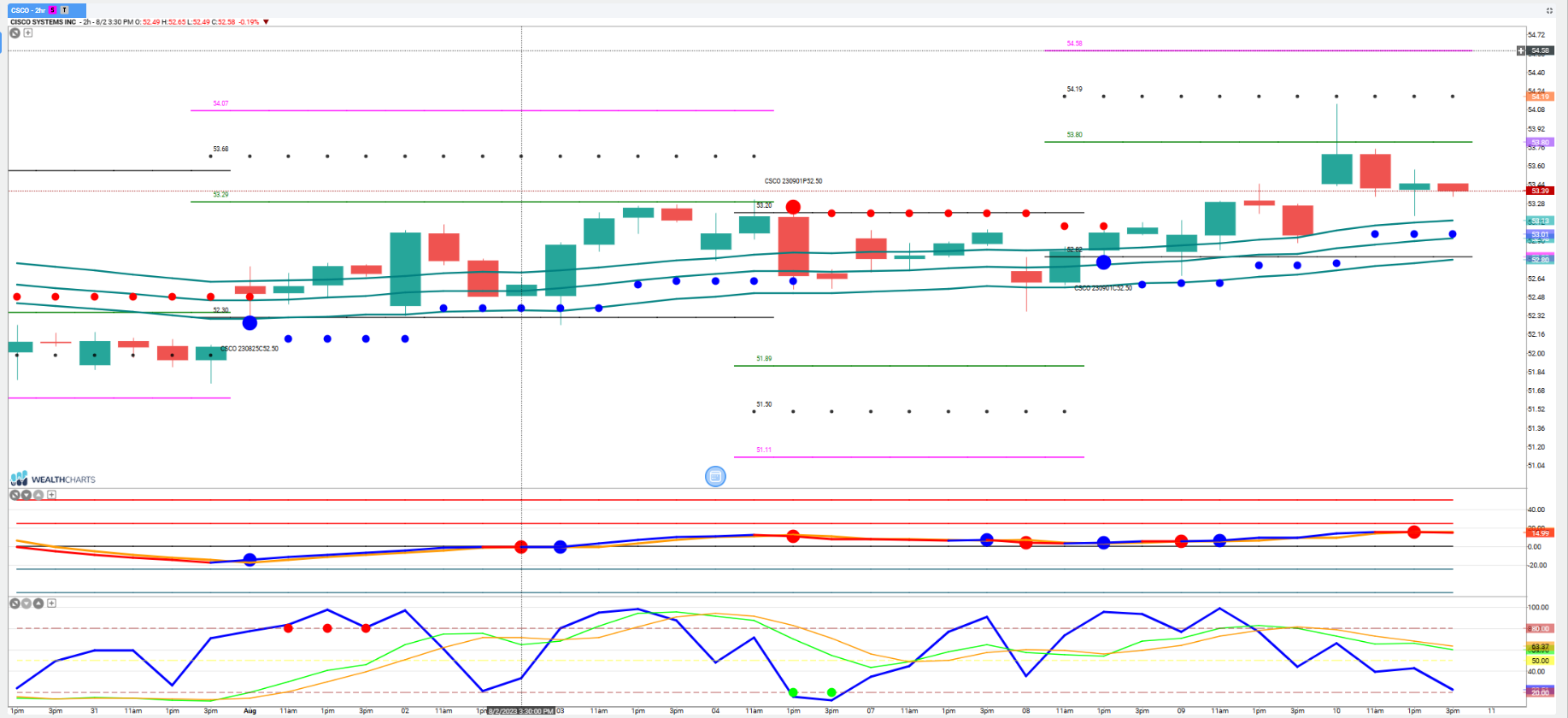Click the gray T badge on tab
1568x718 pixels.
pyautogui.click(x=64, y=10)
